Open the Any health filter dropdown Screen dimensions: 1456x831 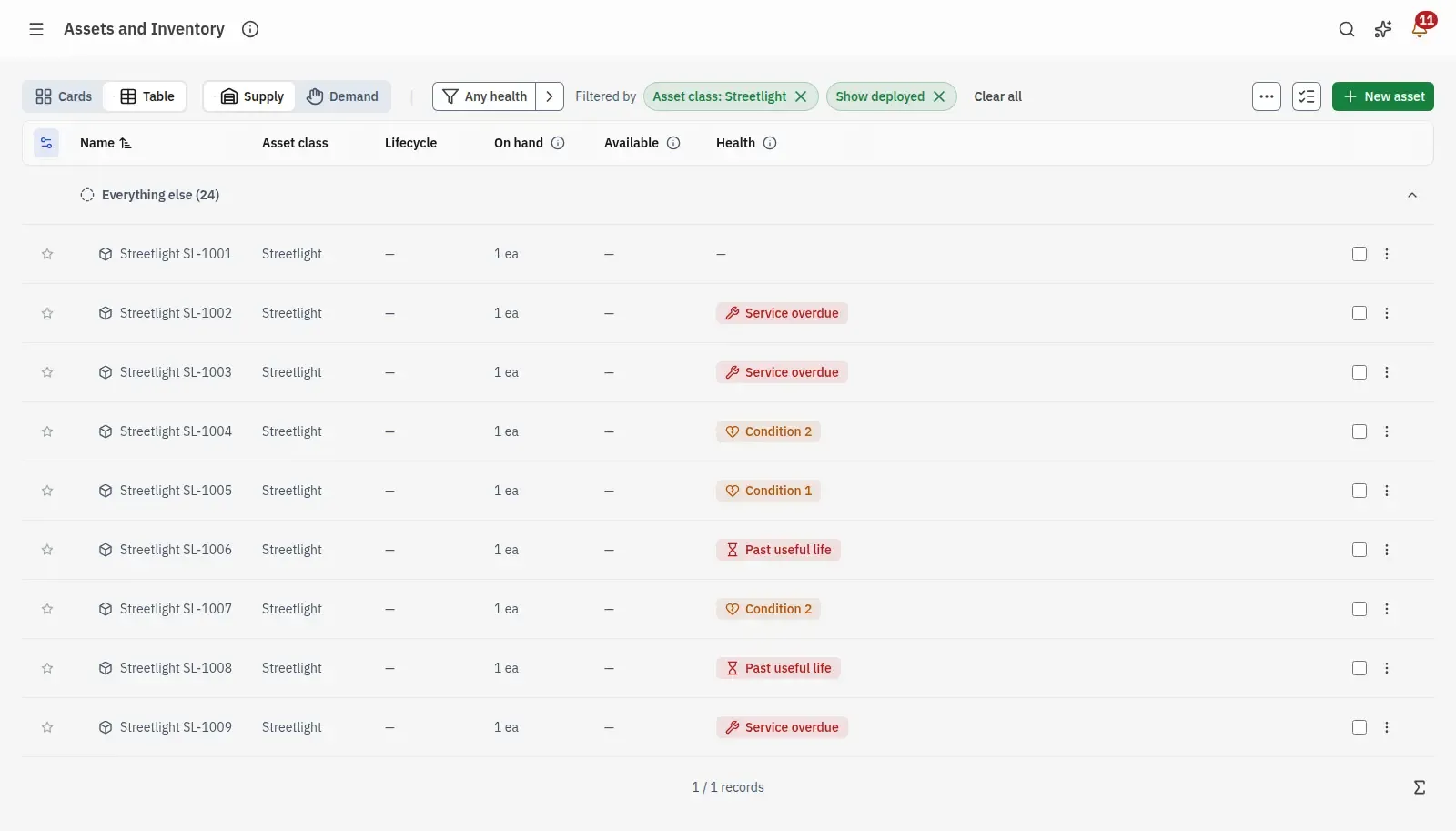click(x=484, y=96)
